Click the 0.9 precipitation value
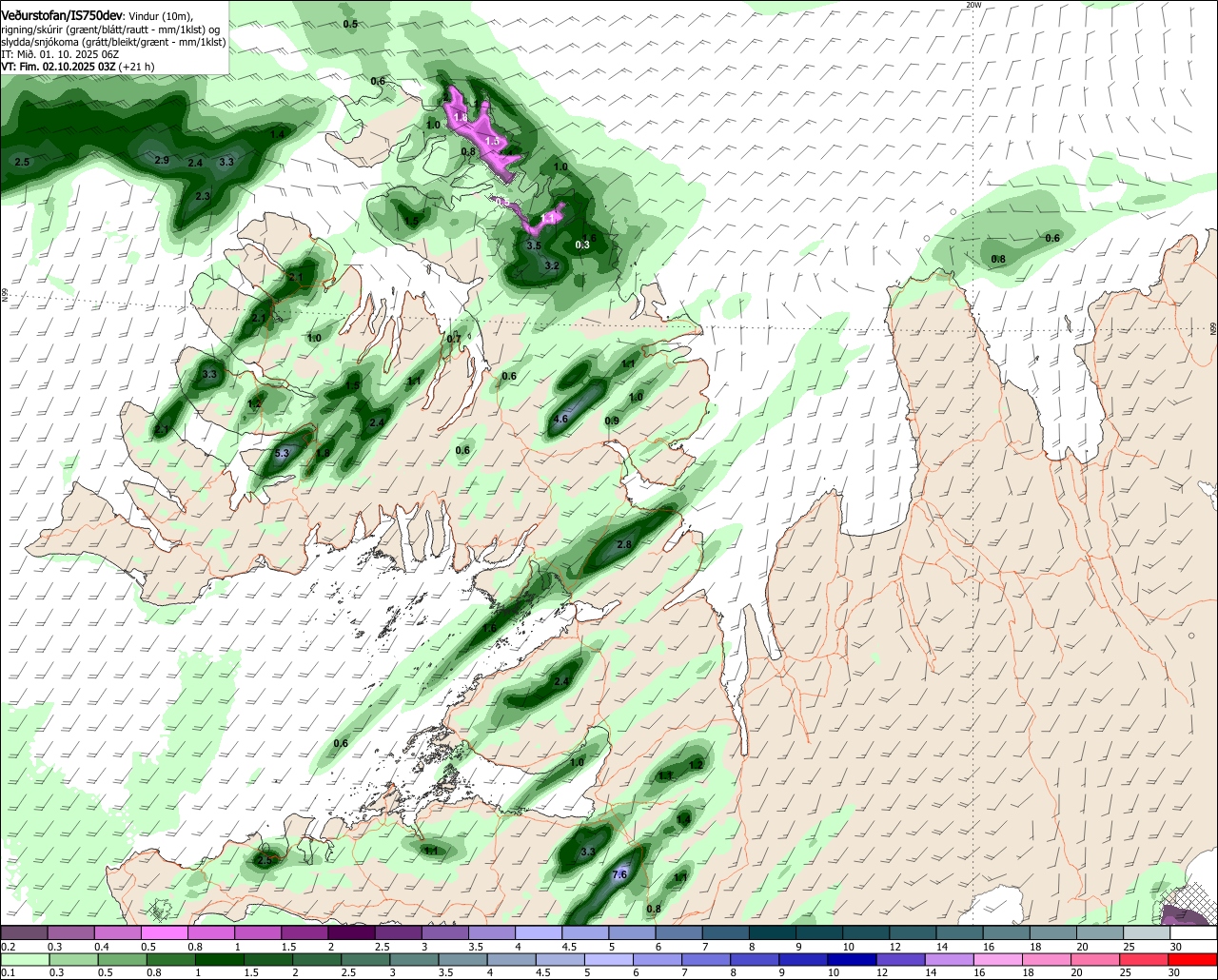1218x980 pixels. [x=612, y=421]
